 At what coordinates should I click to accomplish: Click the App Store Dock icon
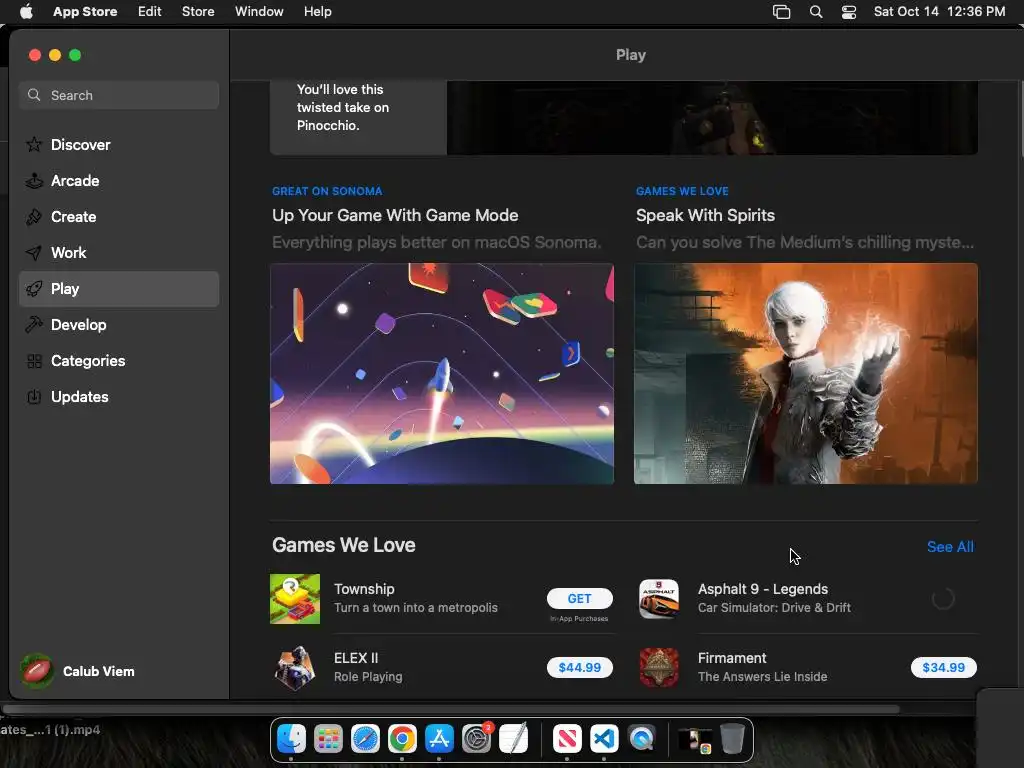pyautogui.click(x=439, y=739)
